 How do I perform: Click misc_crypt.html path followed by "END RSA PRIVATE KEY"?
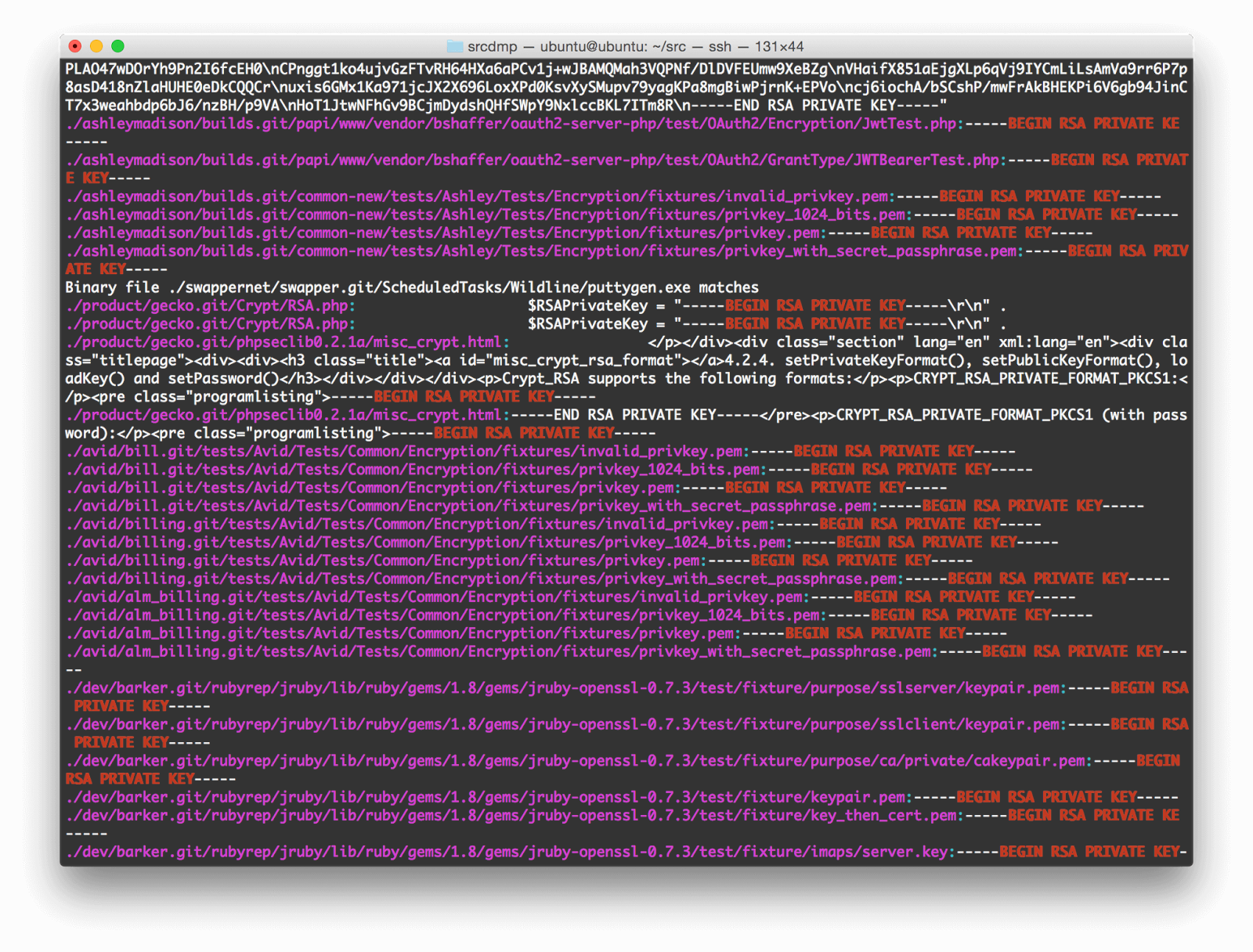click(283, 415)
